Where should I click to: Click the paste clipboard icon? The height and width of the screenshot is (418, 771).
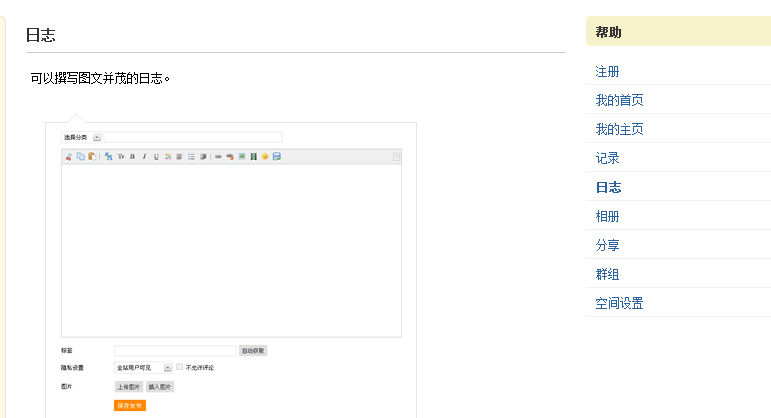[x=92, y=156]
